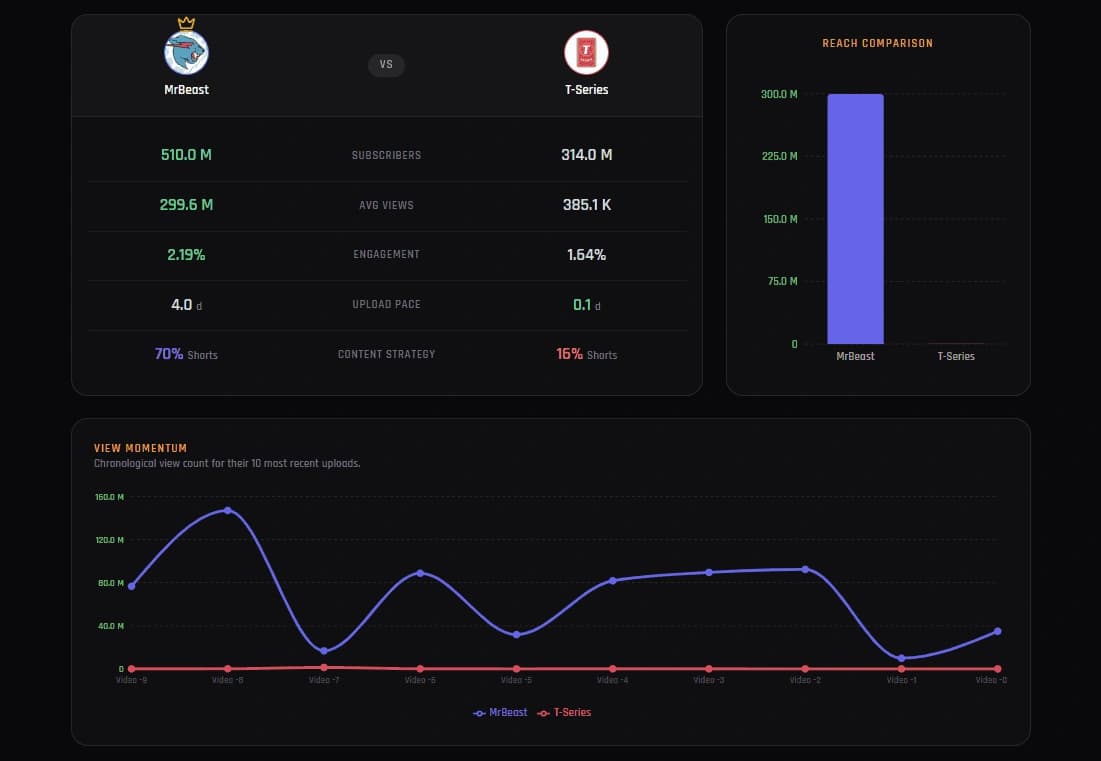Click the Video -2 x-axis label

tap(805, 680)
